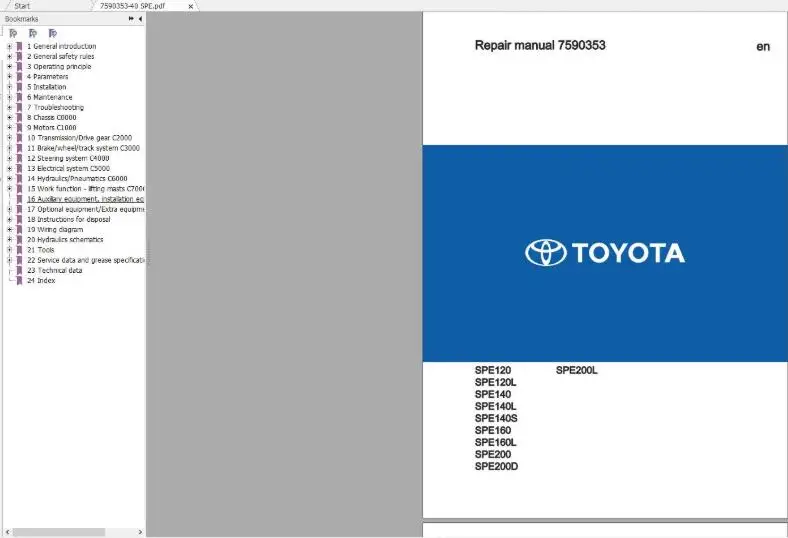The height and width of the screenshot is (538, 788).
Task: Click the left scroll arrow in bookmarks panel
Action: tap(7, 532)
